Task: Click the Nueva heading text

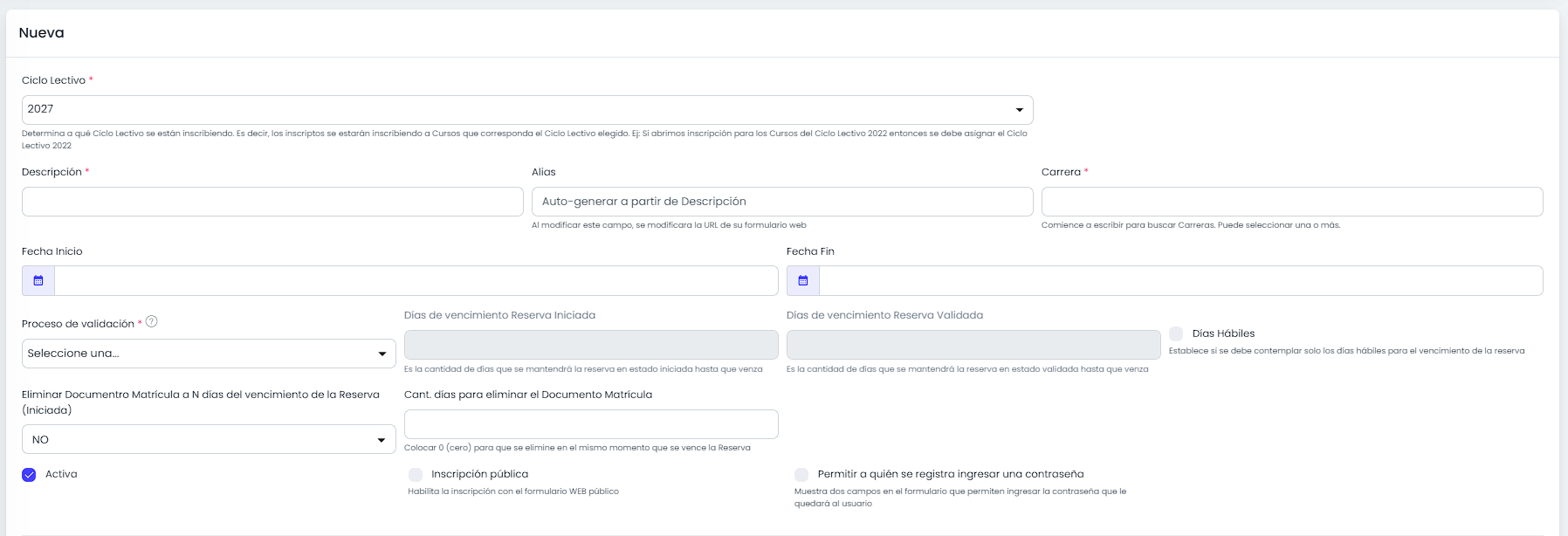Action: point(42,33)
